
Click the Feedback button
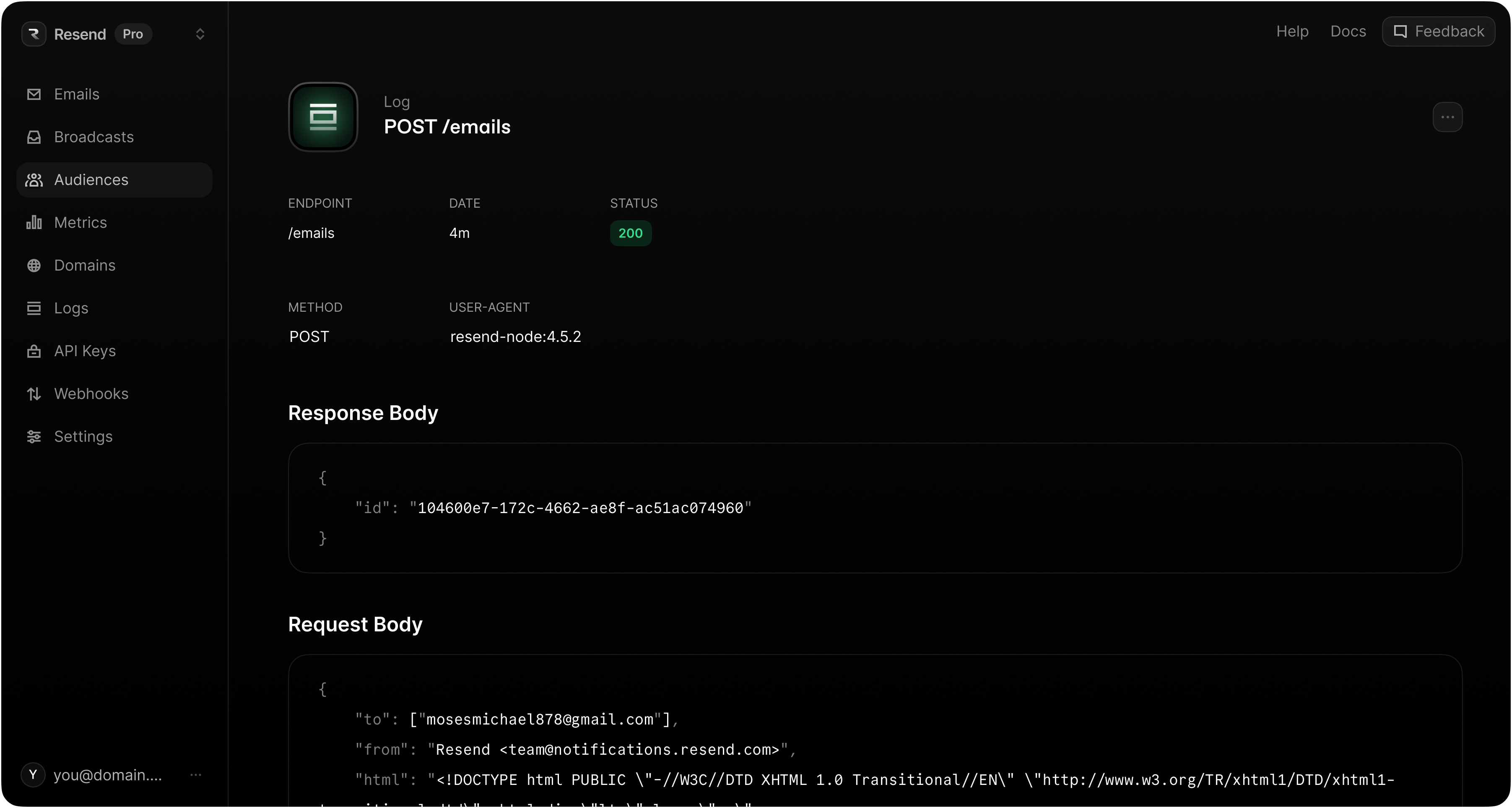click(x=1439, y=31)
